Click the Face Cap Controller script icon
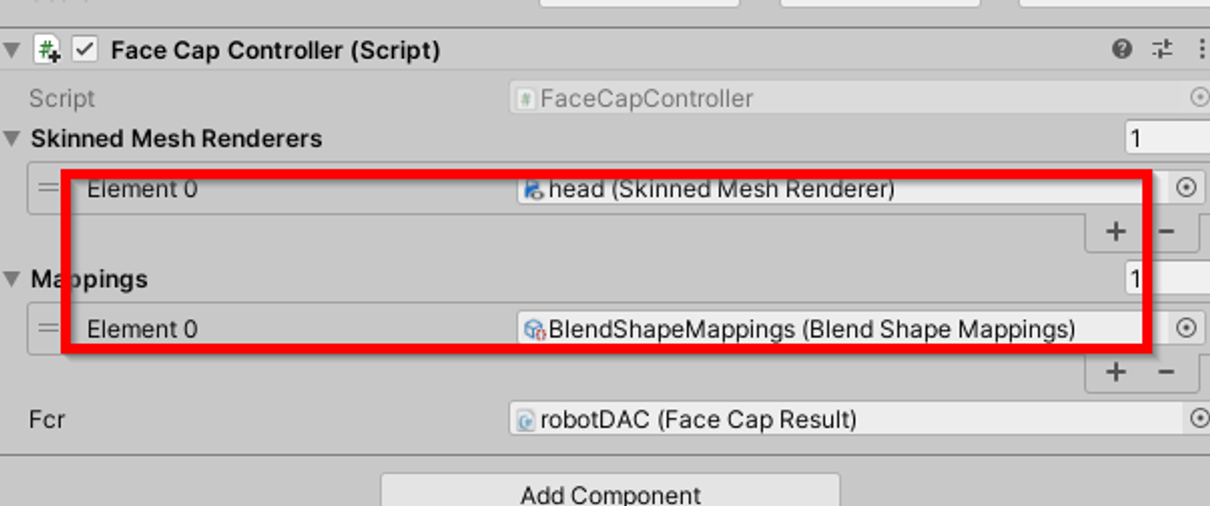Screen dimensions: 1210x506 (x=47, y=49)
